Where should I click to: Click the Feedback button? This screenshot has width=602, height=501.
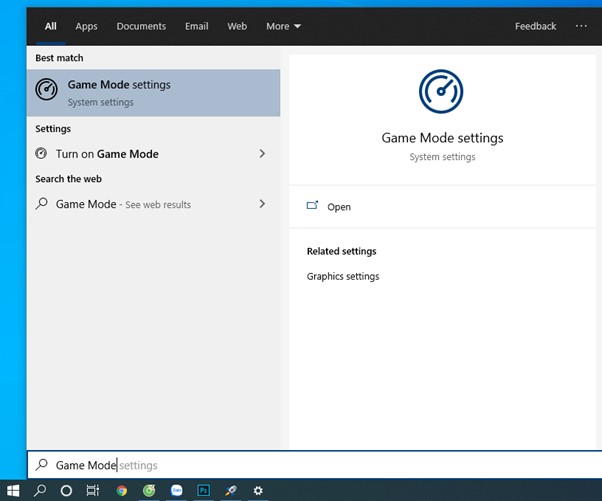point(535,26)
